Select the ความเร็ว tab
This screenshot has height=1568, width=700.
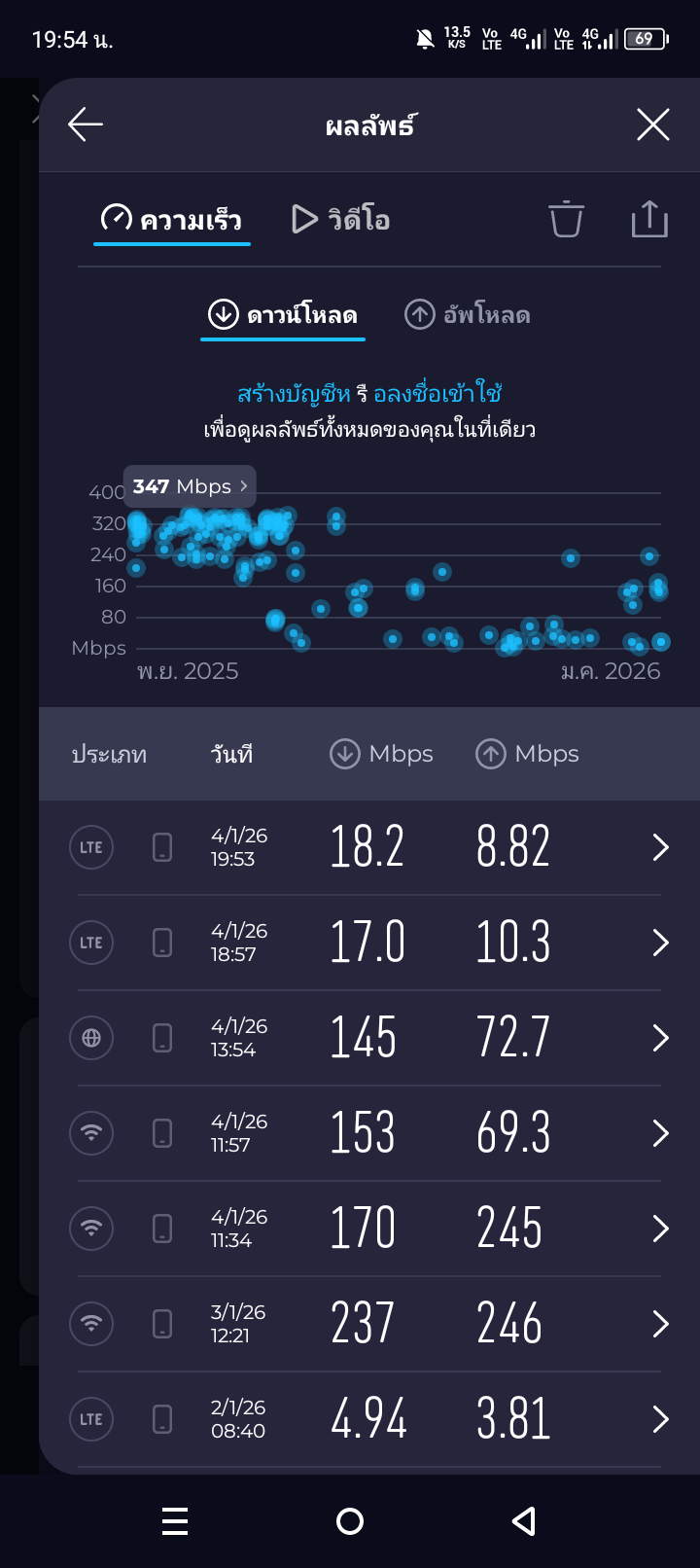(172, 220)
